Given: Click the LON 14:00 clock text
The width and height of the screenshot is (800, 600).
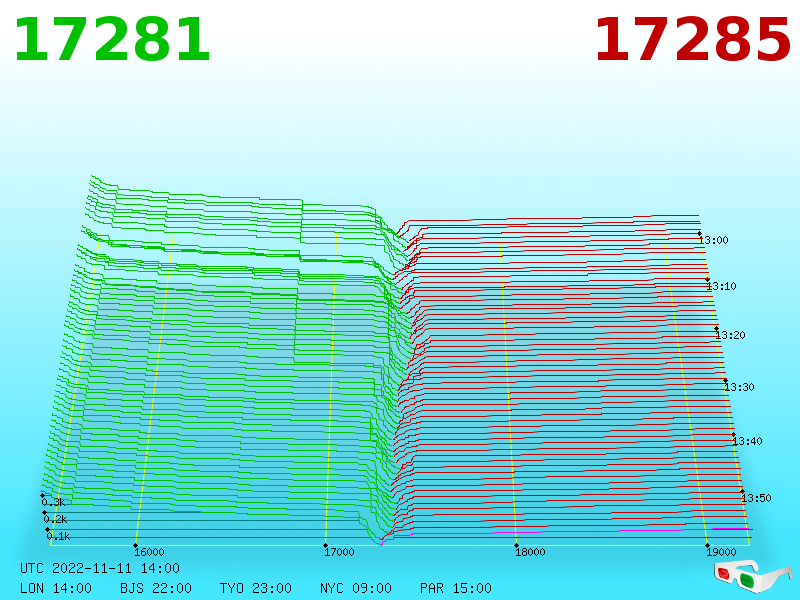Looking at the screenshot, I should coord(56,588).
